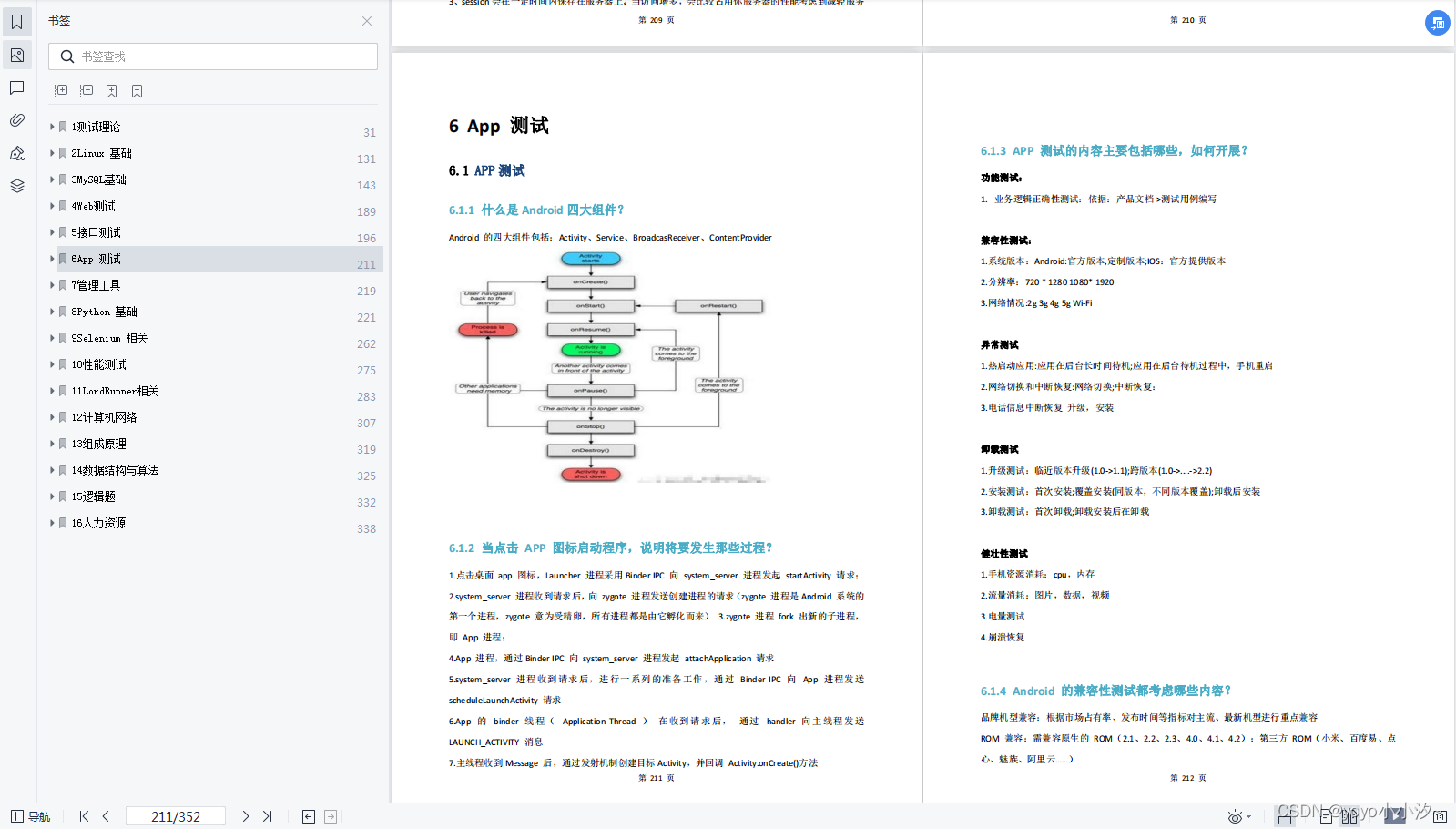Expand the 5接口测试 bookmark

(x=52, y=232)
